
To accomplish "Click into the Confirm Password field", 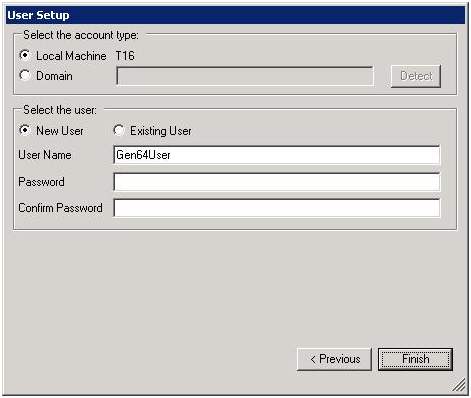I will (277, 208).
